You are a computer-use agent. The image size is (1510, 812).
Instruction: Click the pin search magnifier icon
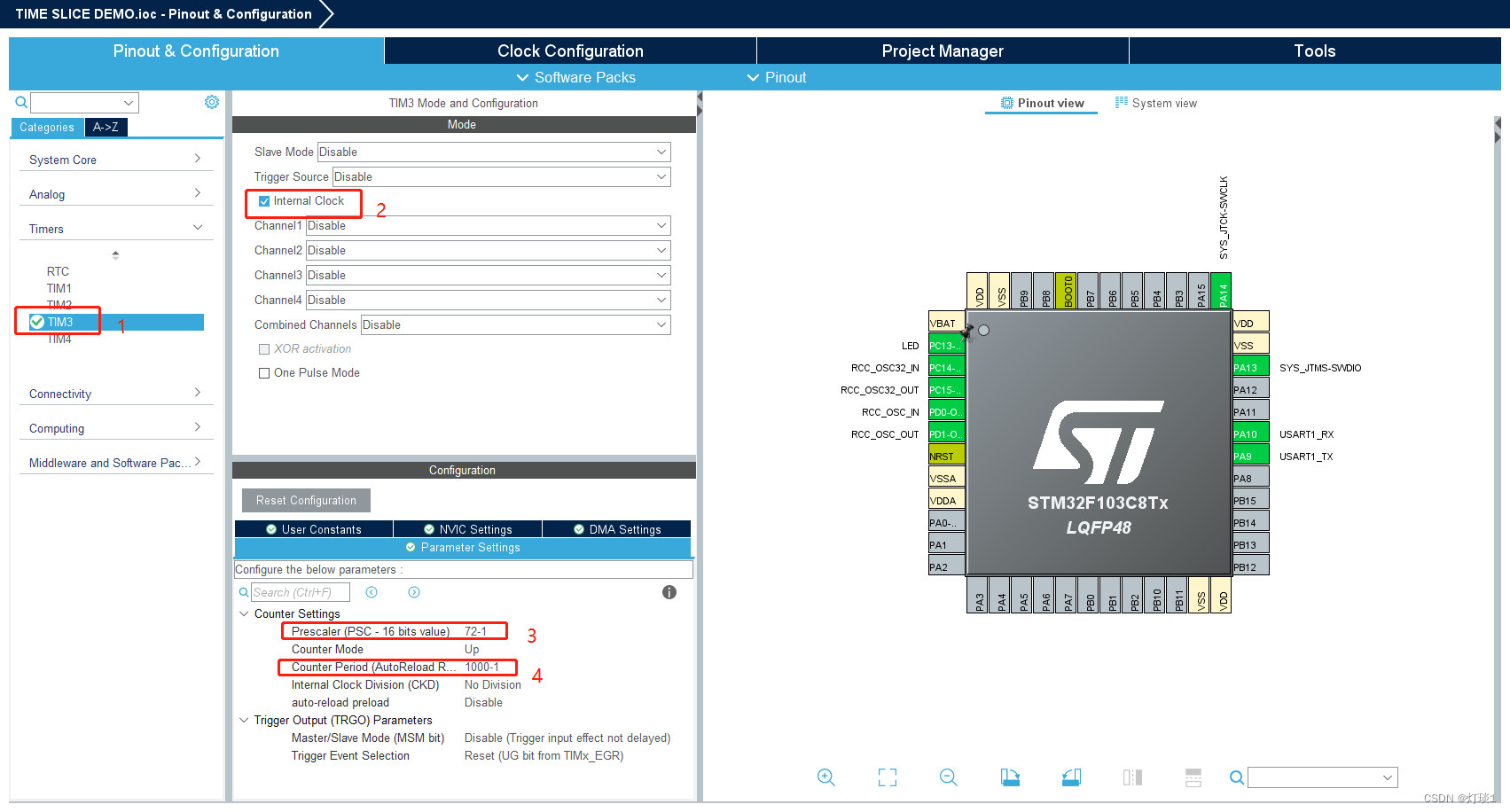pos(1236,777)
